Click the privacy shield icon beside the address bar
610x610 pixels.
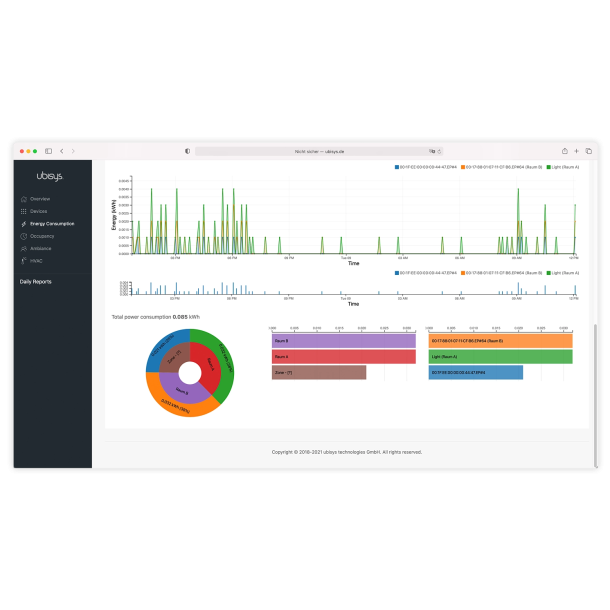point(187,151)
